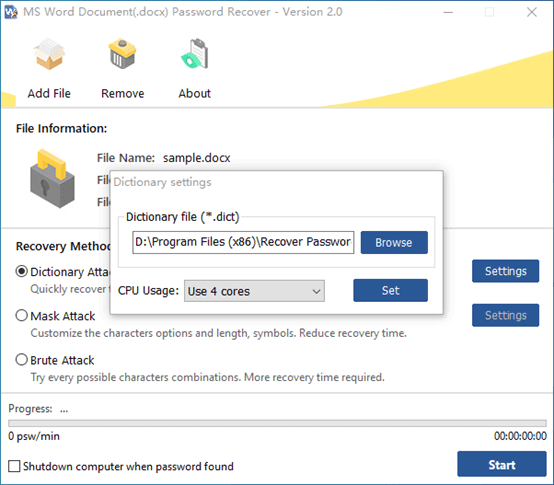Click the recovery progress bar

[277, 423]
